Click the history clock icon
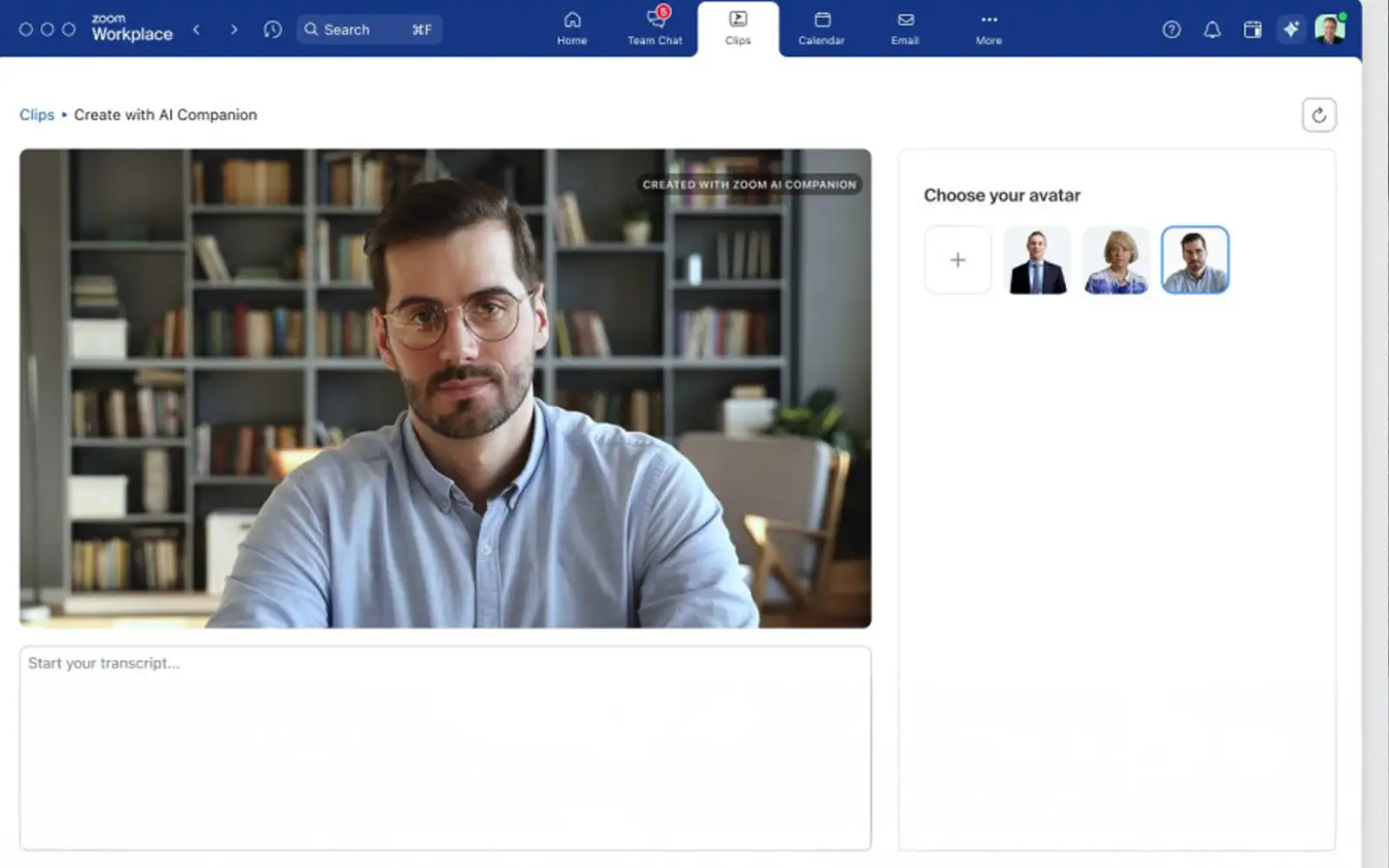Screen dimensions: 1389x868 [273, 30]
